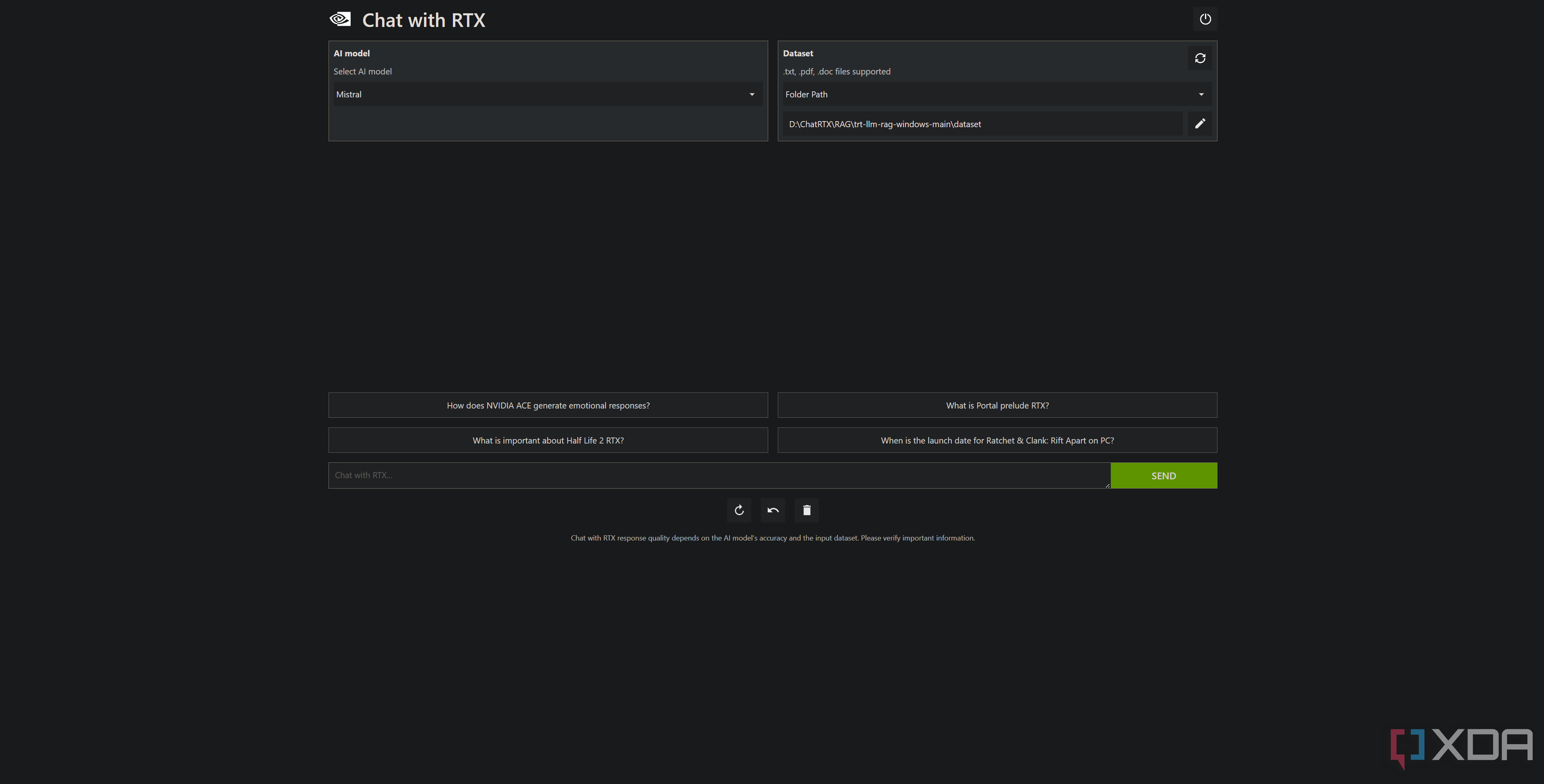Click the 'Dataset' heading

(x=798, y=54)
